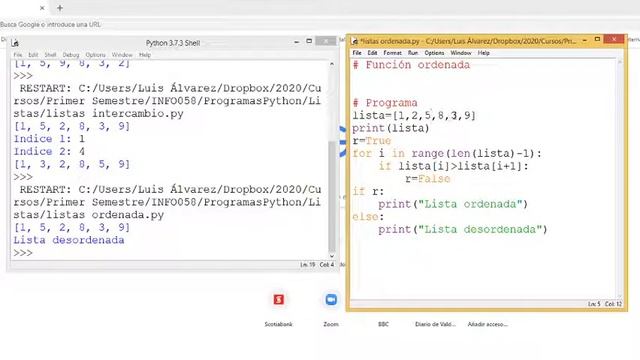Click 'print(lista)' code line
This screenshot has height=360, width=640.
coord(391,128)
